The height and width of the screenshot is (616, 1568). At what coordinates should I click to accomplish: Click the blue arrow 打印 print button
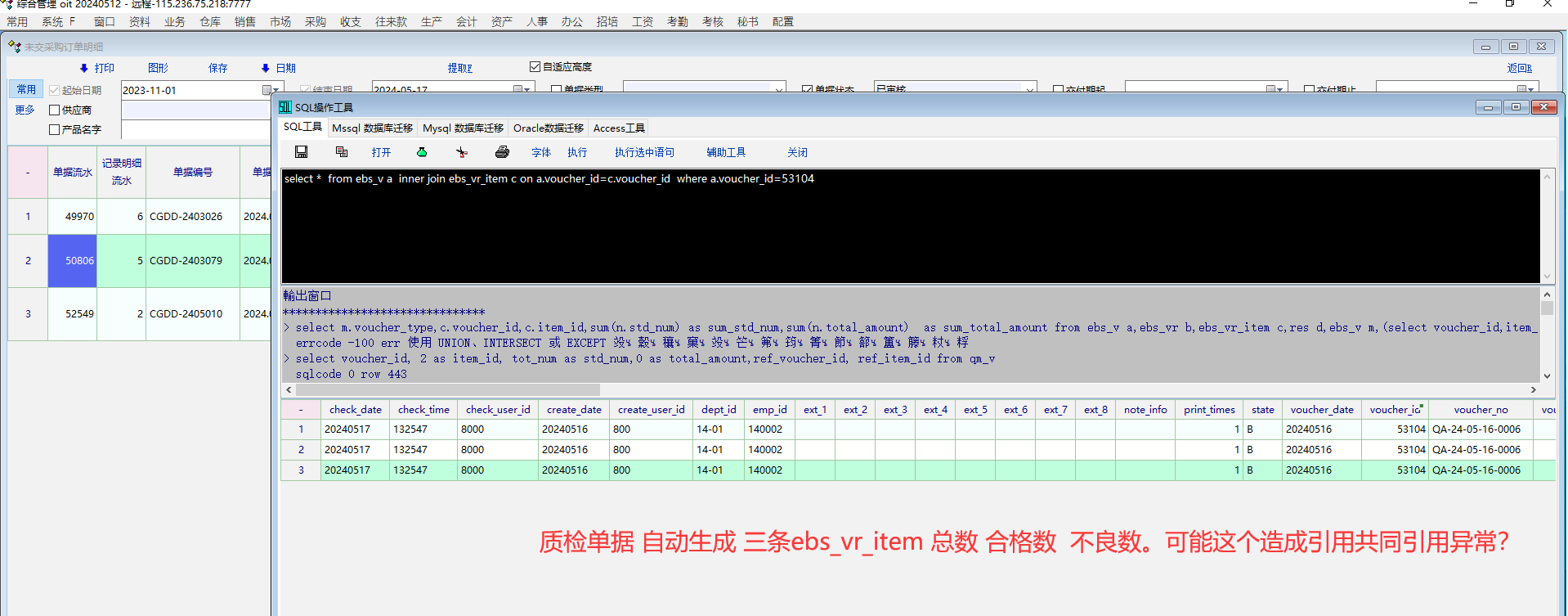[97, 68]
